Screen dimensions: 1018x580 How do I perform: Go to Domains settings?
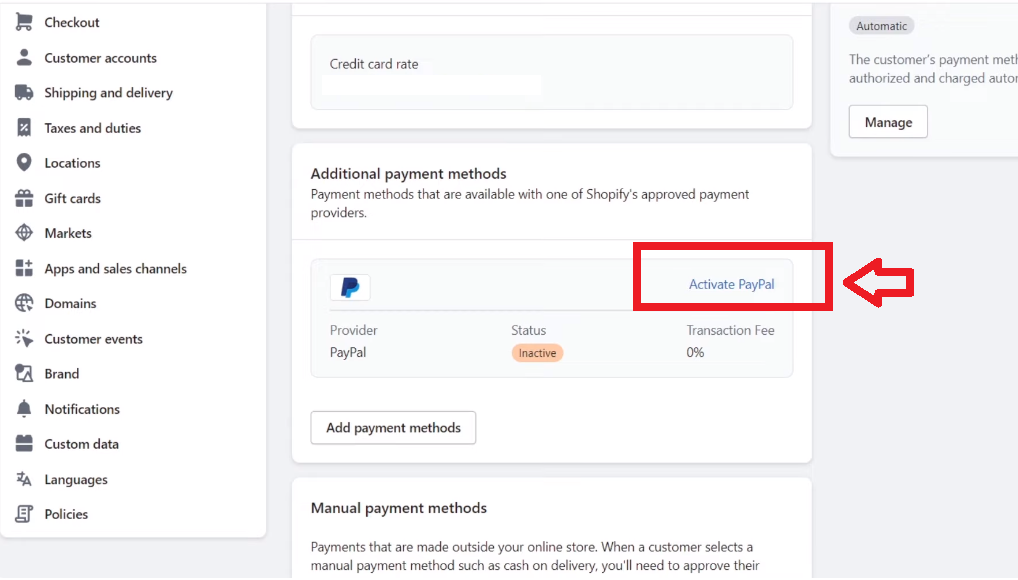coord(70,303)
